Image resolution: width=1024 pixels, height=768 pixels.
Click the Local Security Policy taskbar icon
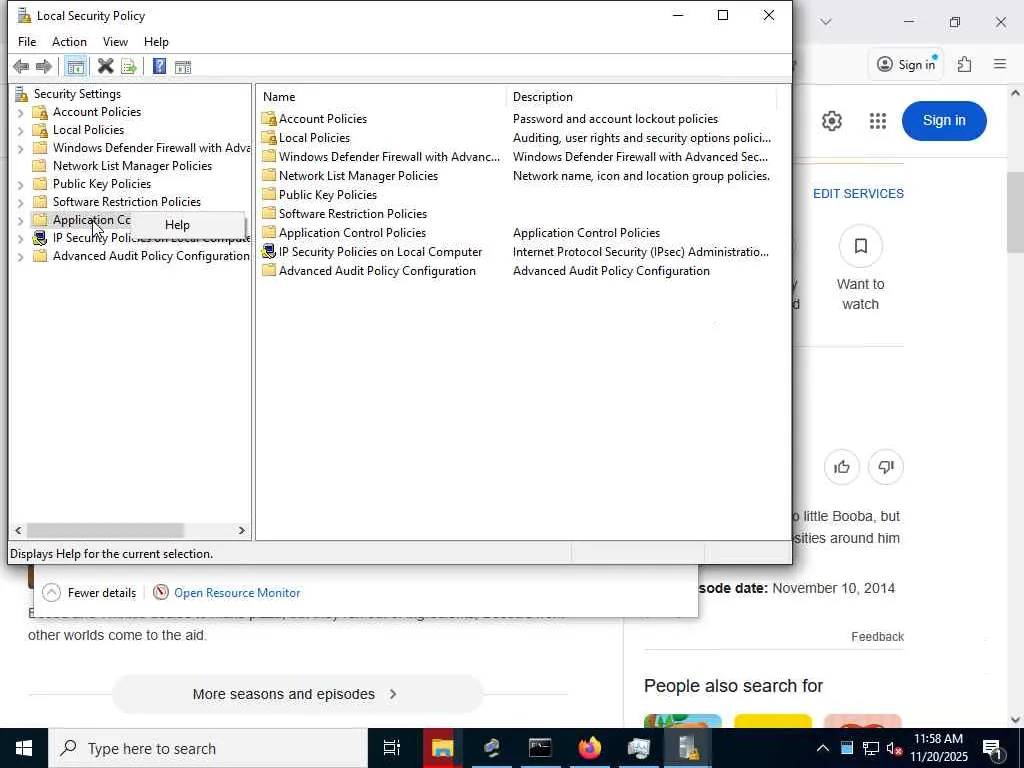tap(688, 748)
